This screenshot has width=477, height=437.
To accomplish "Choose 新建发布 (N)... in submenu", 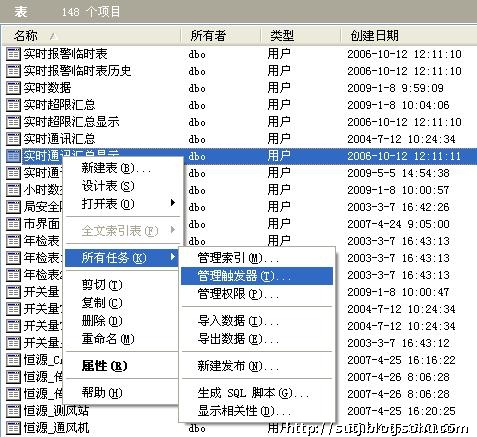I will 257,366.
